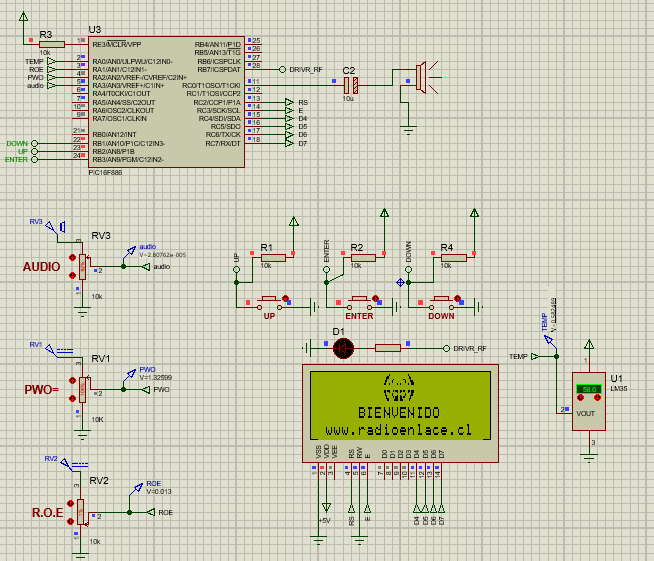Click the lower red adjust dot on RV1 PWO potentiometer

pyautogui.click(x=73, y=398)
